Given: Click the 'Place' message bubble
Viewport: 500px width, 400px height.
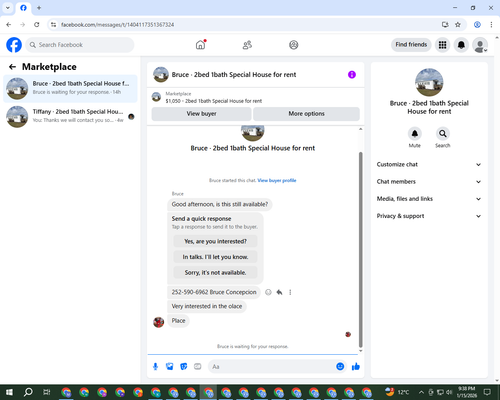Looking at the screenshot, I should (178, 321).
